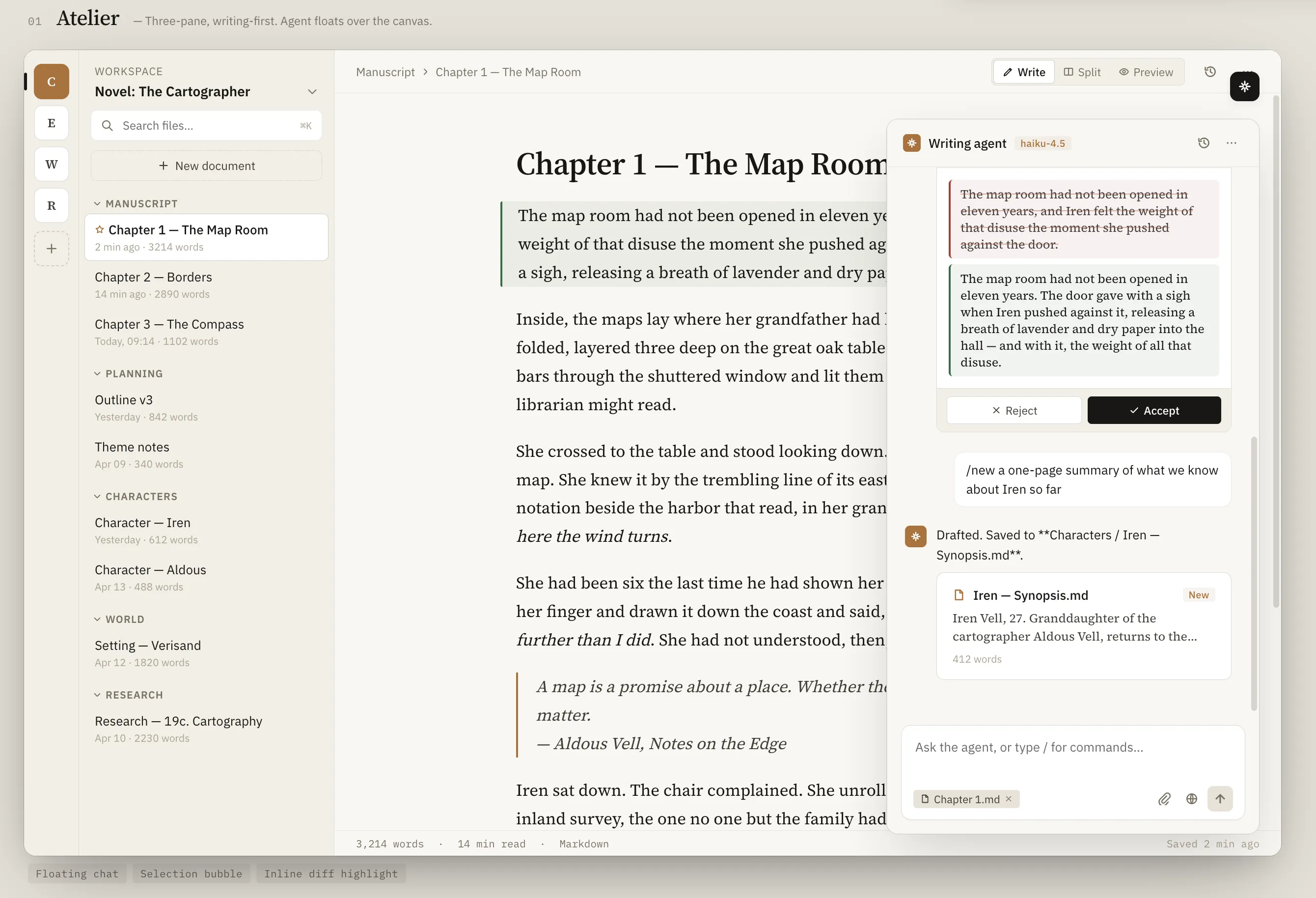This screenshot has height=898, width=1316.
Task: Open the agent chat history icon
Action: click(1204, 143)
